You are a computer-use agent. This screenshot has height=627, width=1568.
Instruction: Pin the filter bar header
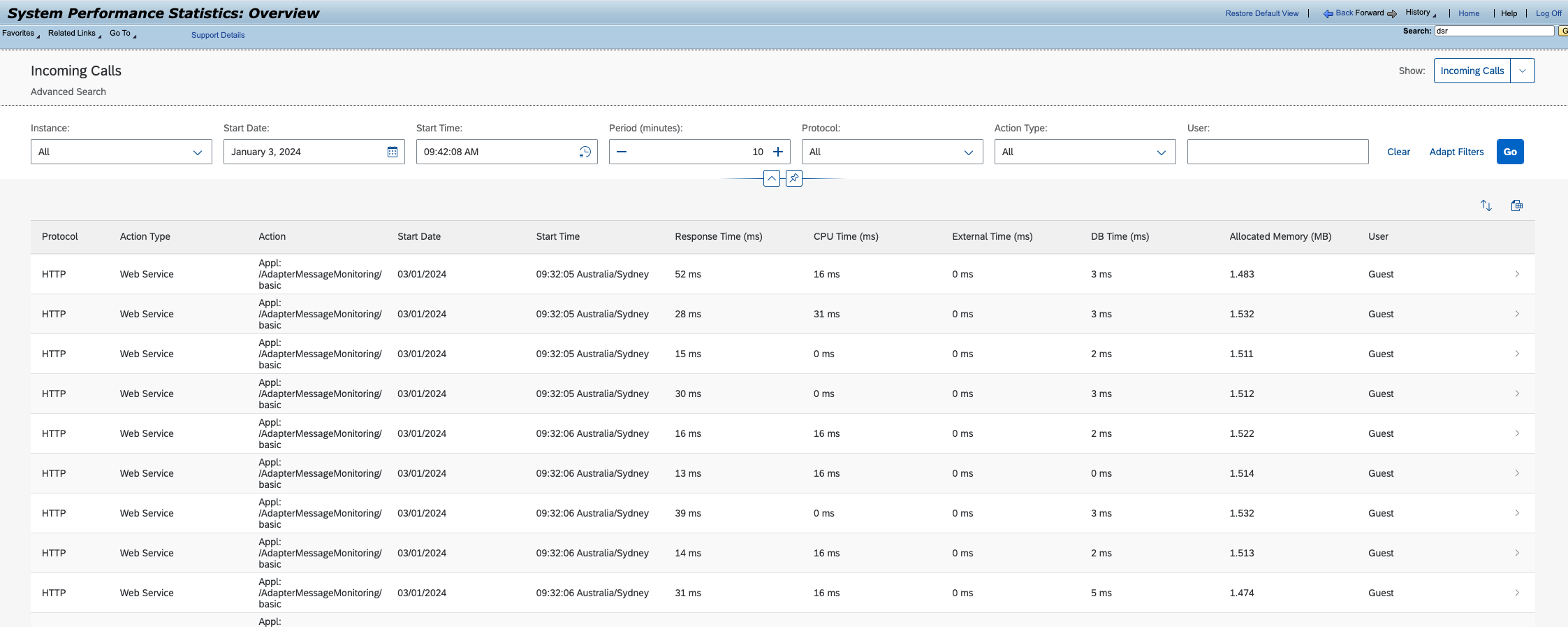[794, 178]
